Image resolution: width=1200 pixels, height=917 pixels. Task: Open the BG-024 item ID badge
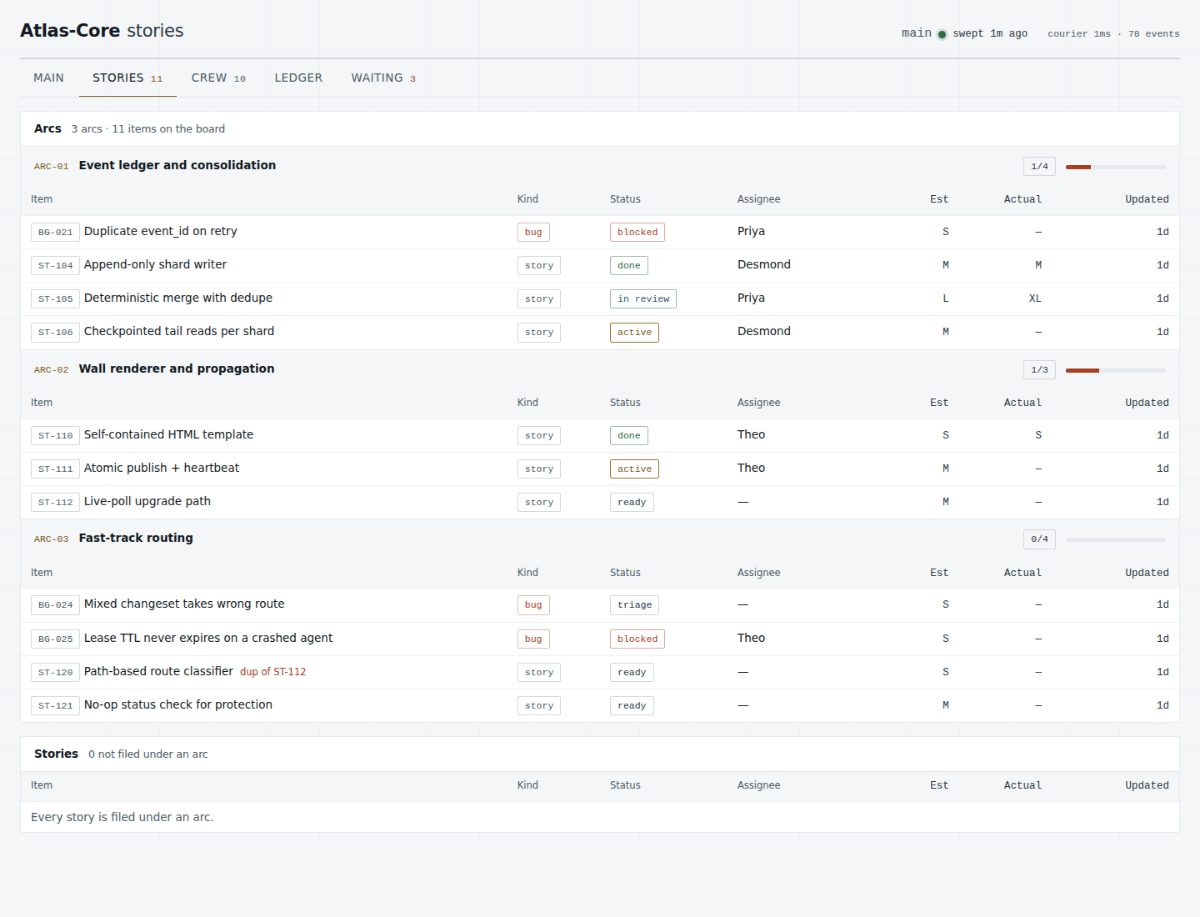tap(55, 605)
